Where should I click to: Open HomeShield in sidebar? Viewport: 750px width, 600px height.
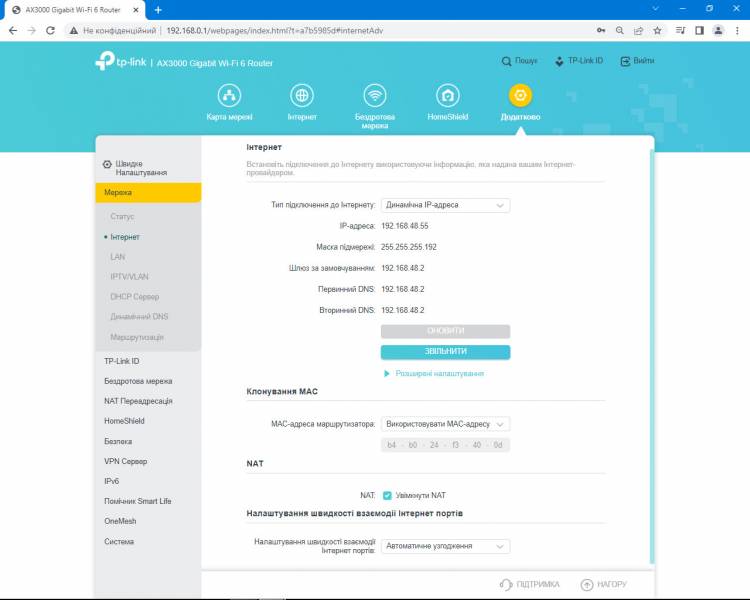point(124,421)
